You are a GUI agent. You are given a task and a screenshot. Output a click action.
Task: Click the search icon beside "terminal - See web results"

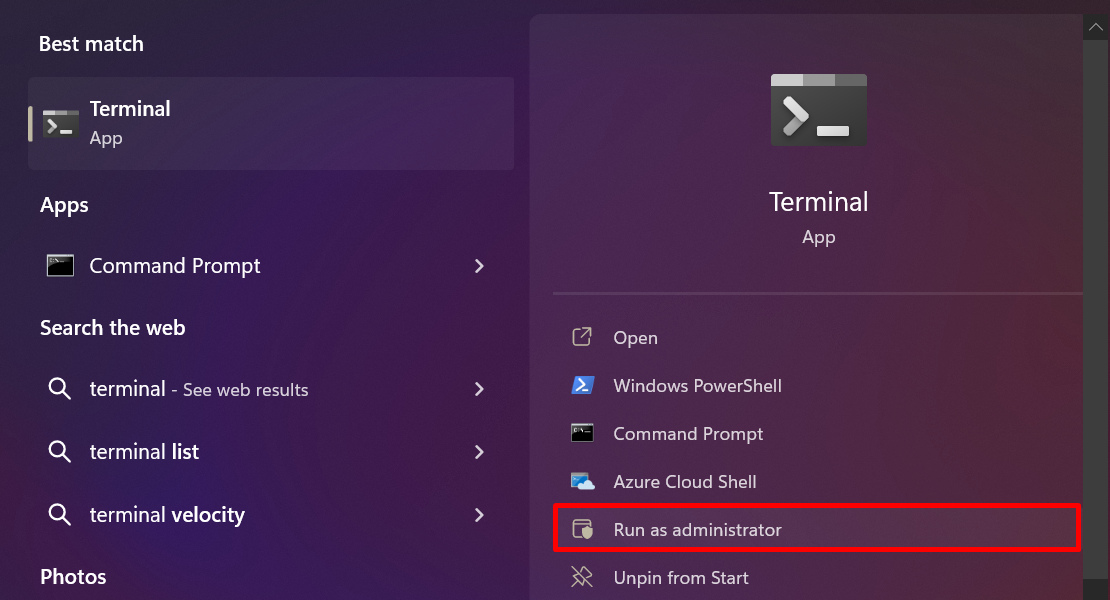(x=60, y=389)
